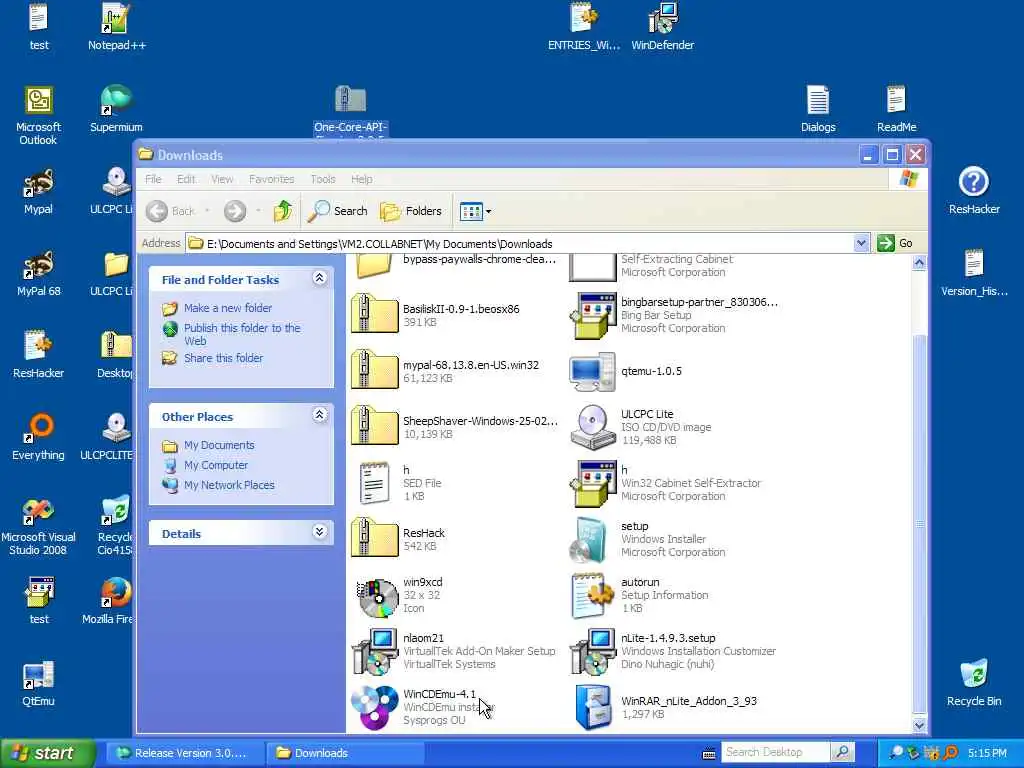Select the qtemu-1.0.5 file
Screen dimensions: 1024x768
pos(626,371)
